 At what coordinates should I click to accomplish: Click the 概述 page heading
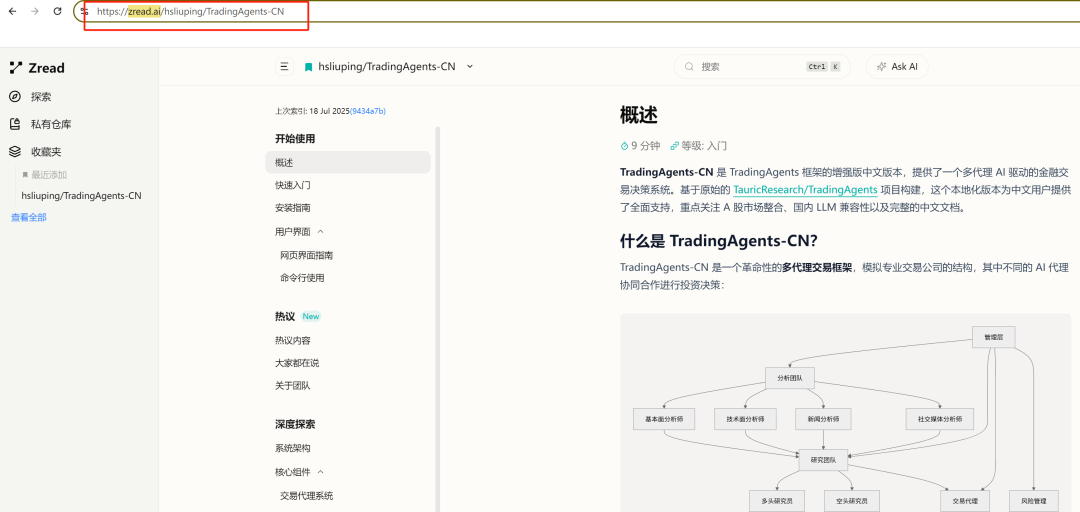638,115
